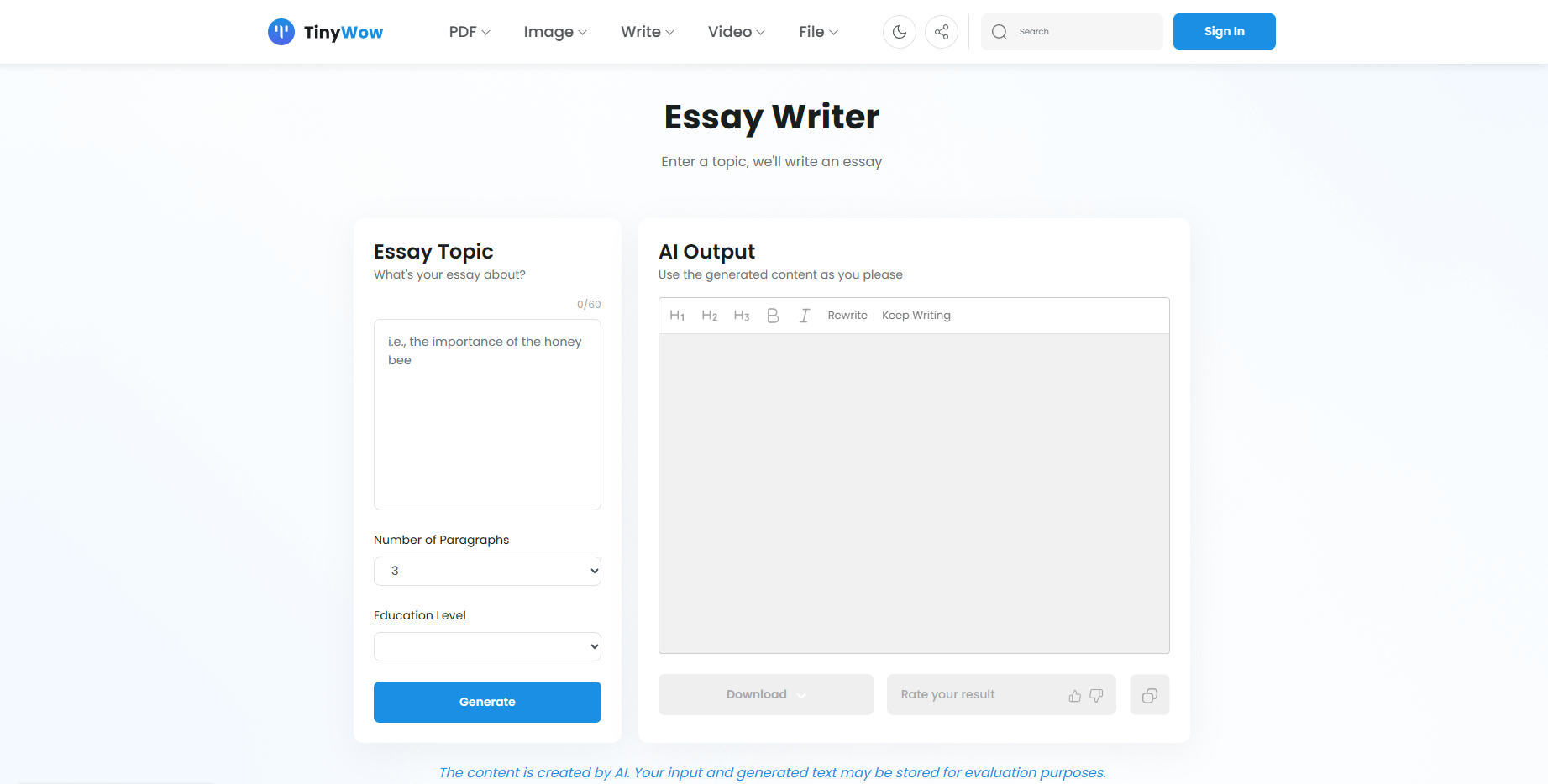
Task: Open the Write menu
Action: [x=648, y=32]
